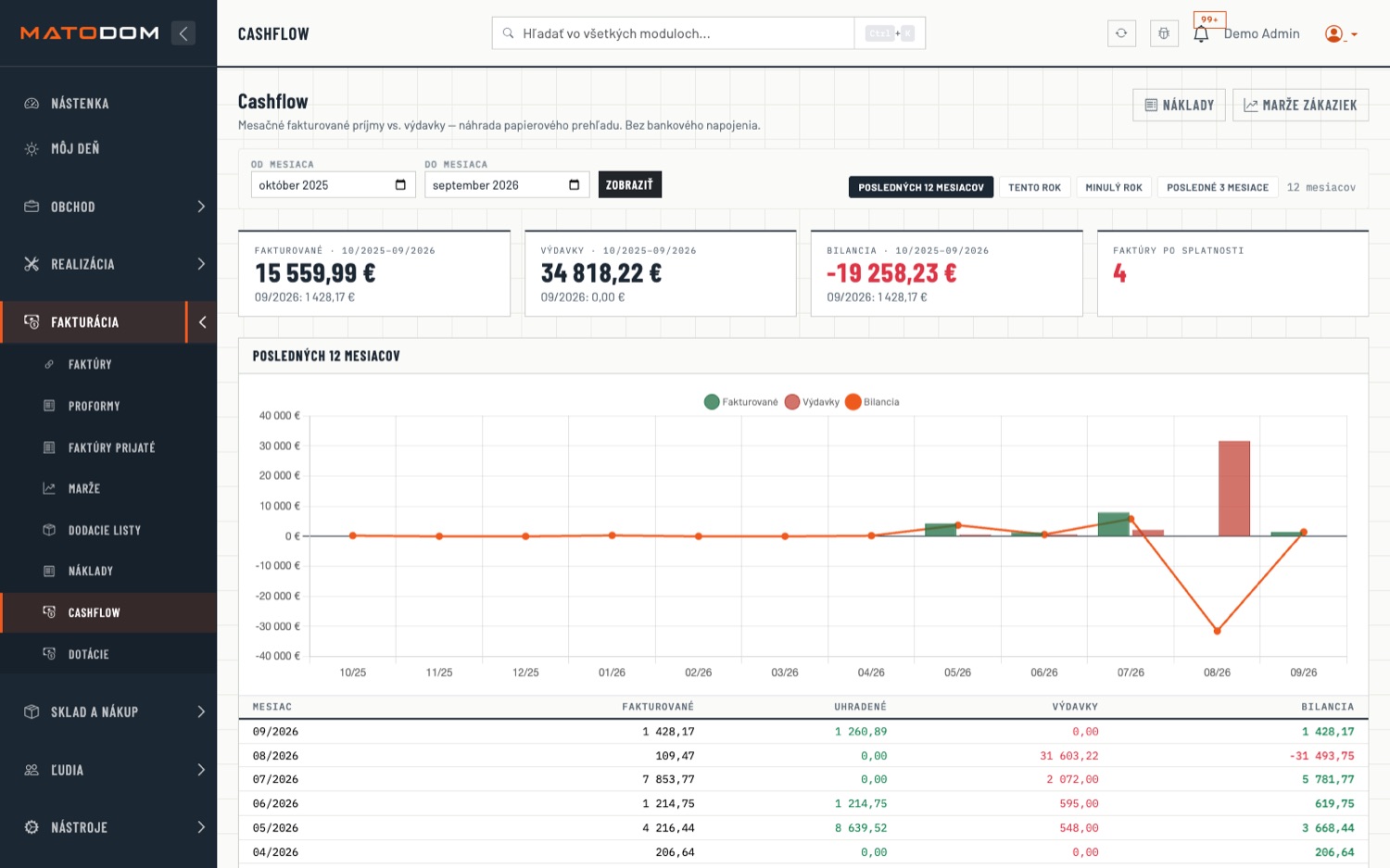
Task: Click the Do mesiaca september 2026 field
Action: (507, 184)
